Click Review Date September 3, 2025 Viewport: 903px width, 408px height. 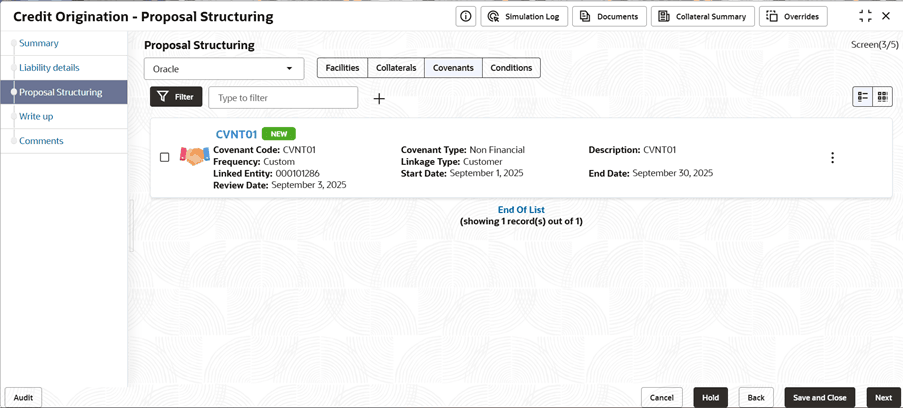pos(309,185)
